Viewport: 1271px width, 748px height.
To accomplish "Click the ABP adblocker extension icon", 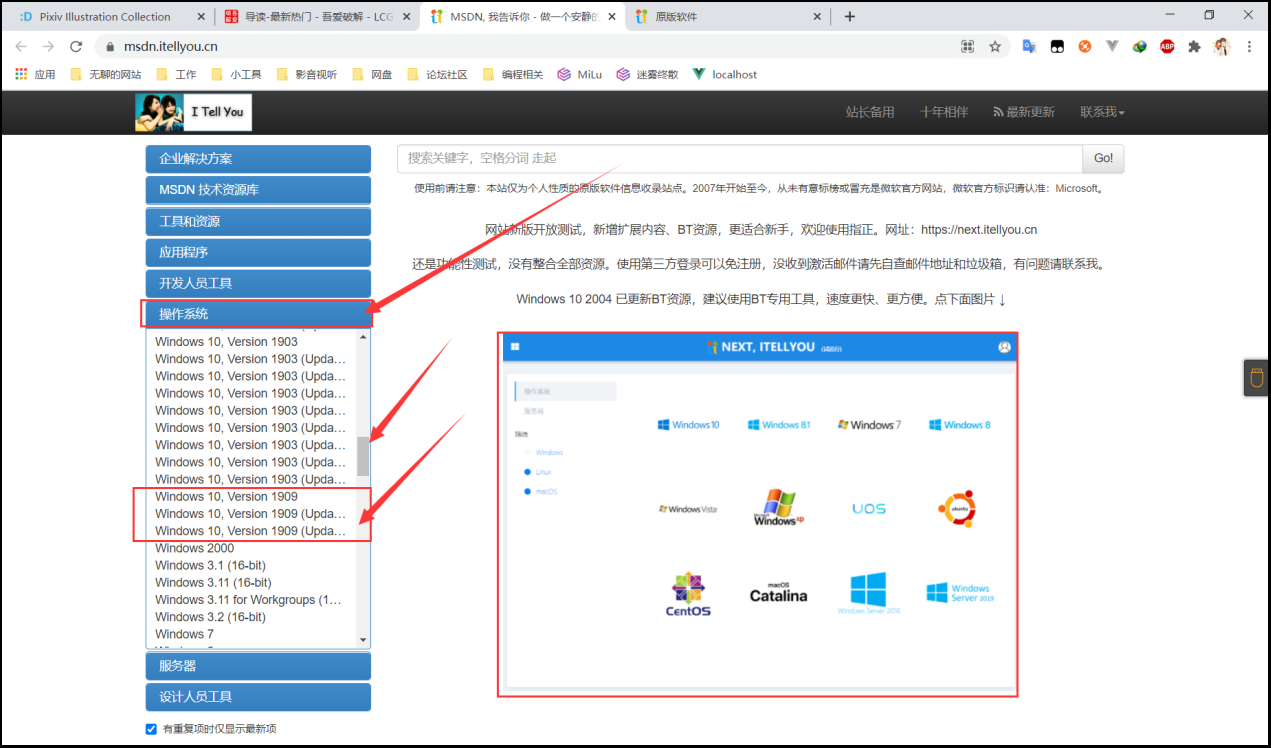I will 1167,47.
